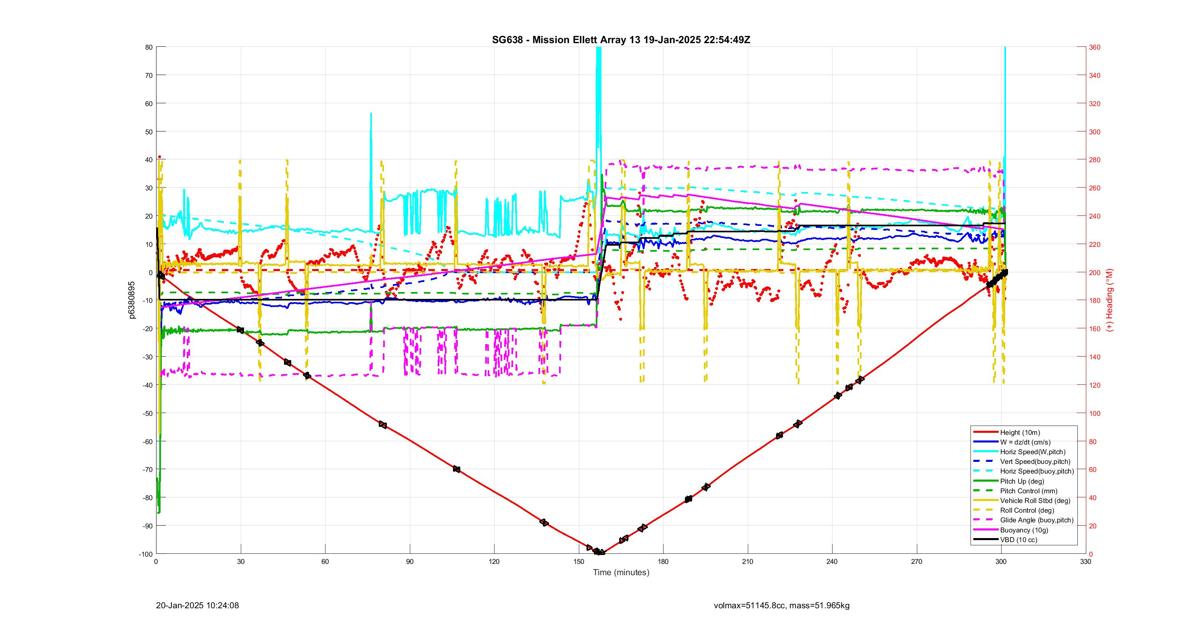Click the x-axis tick label '30'
This screenshot has width=1200, height=622.
240,563
